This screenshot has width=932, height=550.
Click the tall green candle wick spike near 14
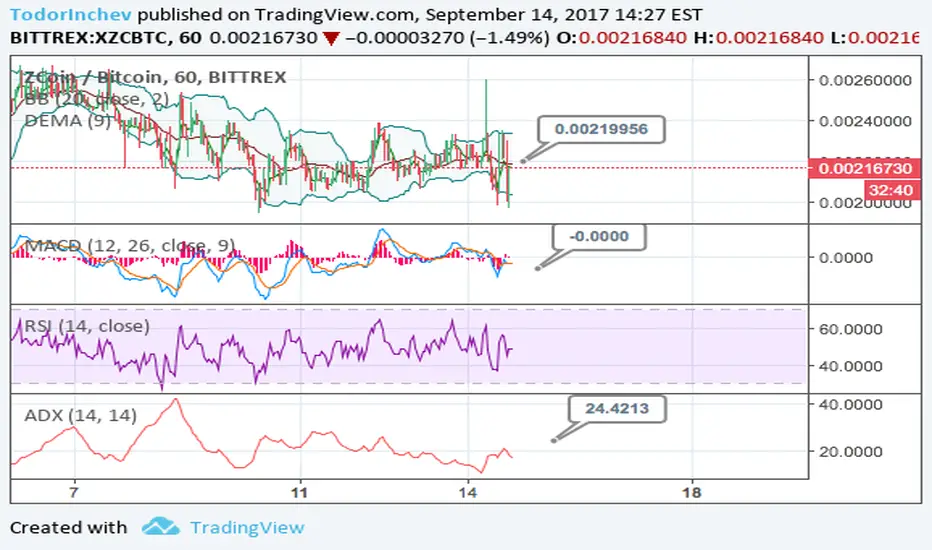point(486,106)
